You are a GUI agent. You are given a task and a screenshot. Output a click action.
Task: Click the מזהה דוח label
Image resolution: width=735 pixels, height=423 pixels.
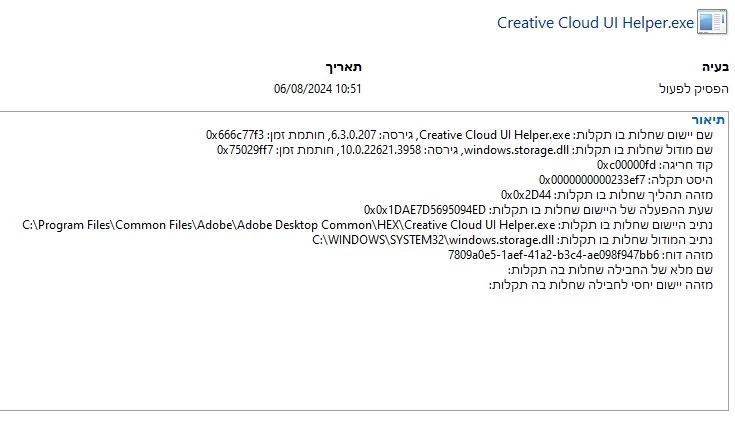click(688, 255)
